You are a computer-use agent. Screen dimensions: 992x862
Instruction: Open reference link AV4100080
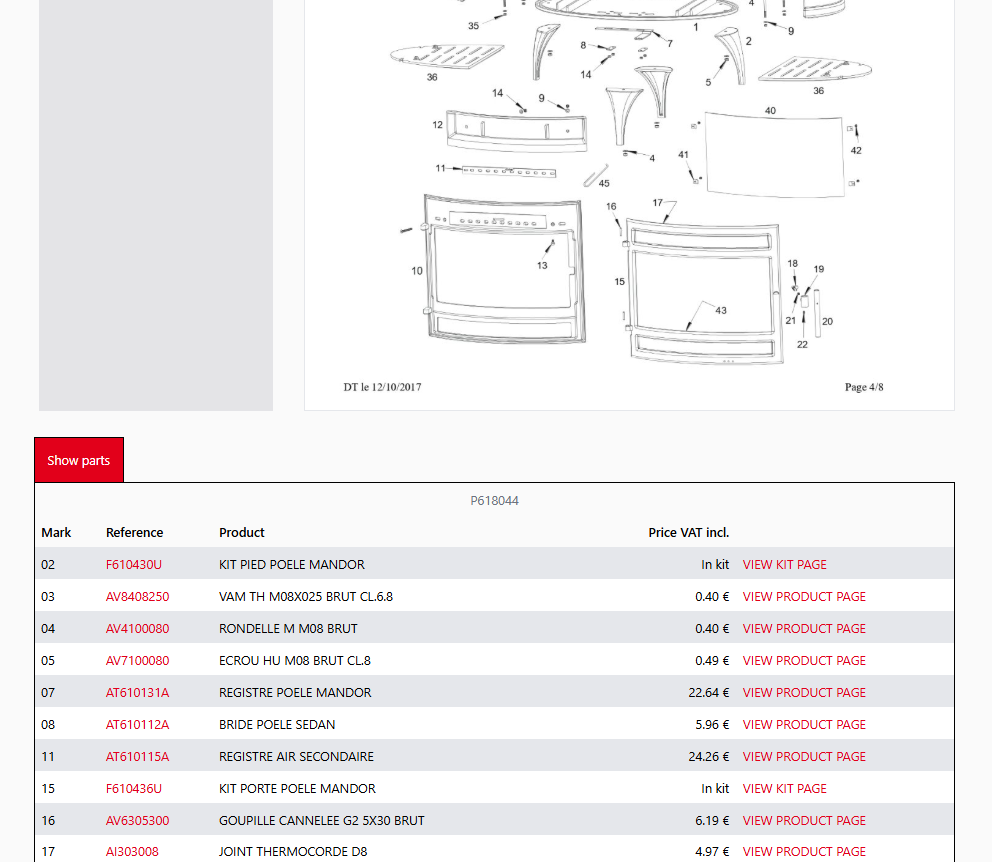137,628
